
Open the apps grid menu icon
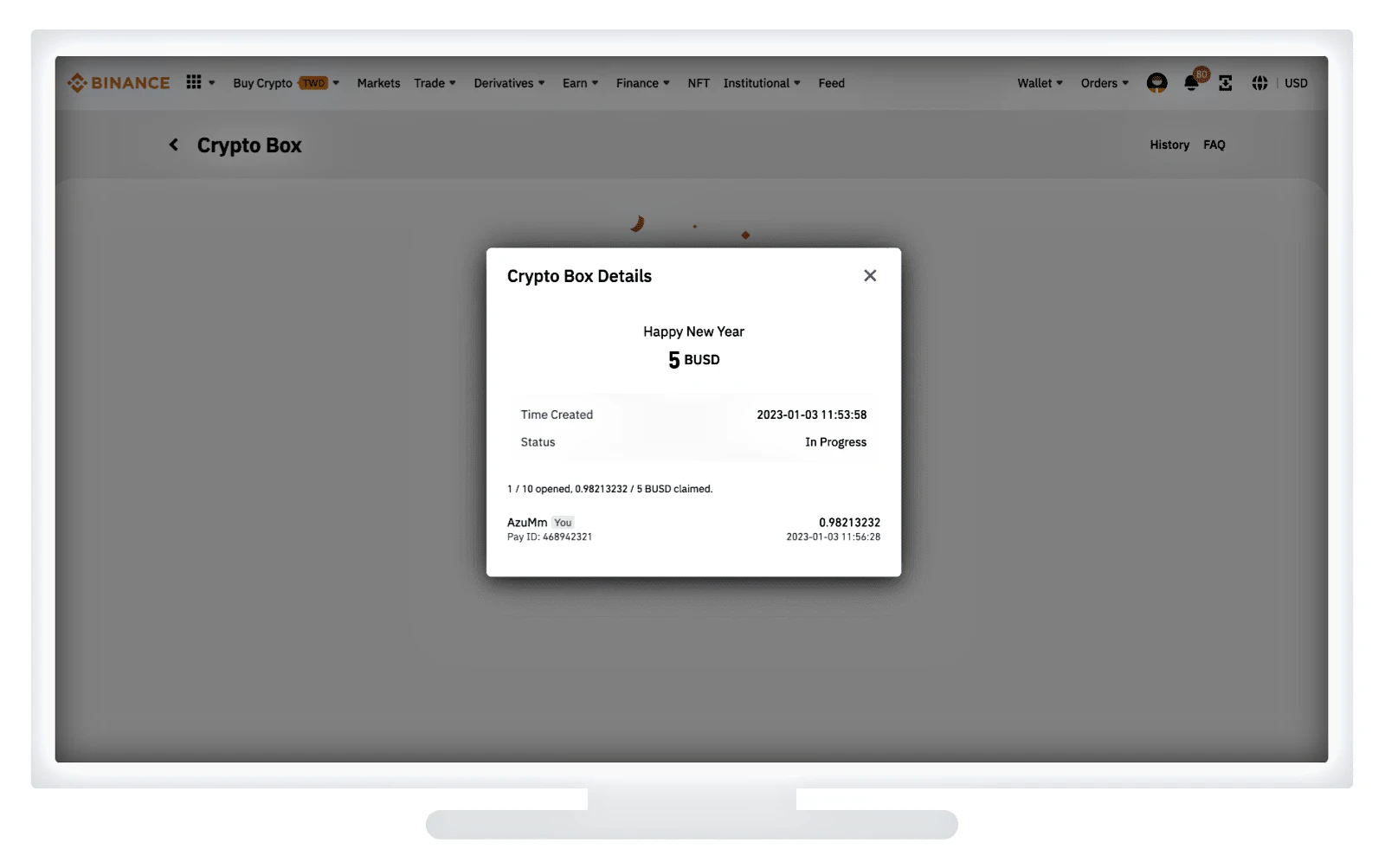[x=194, y=82]
